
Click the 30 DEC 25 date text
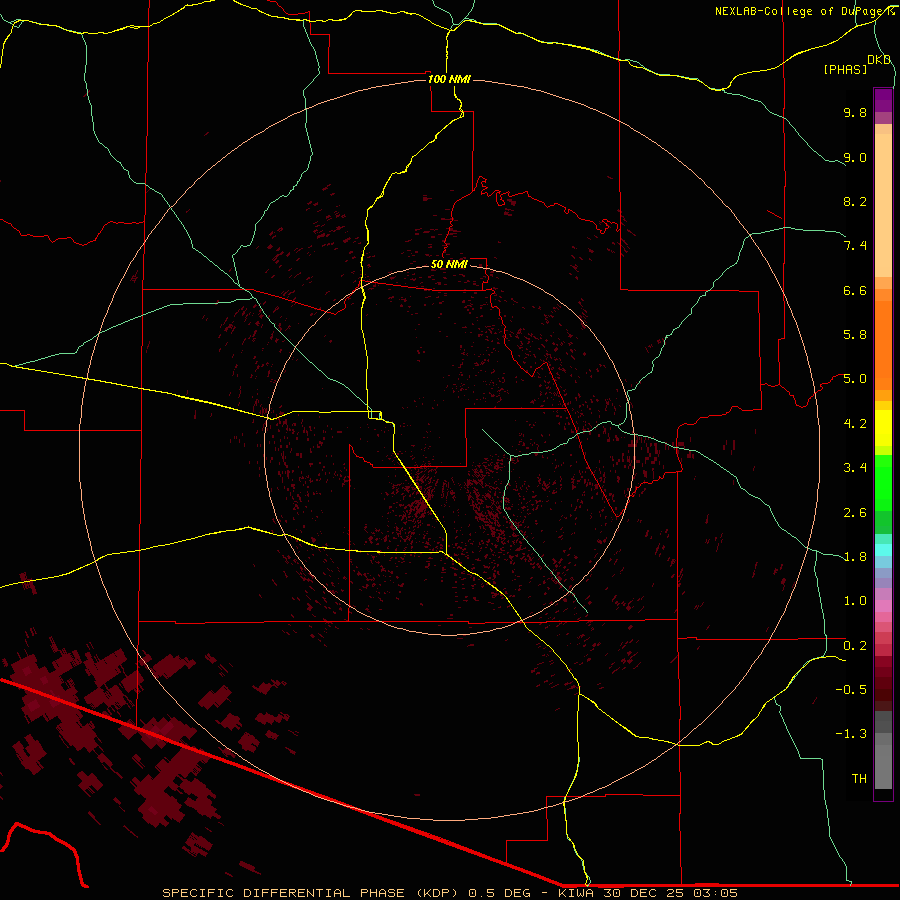(x=645, y=893)
